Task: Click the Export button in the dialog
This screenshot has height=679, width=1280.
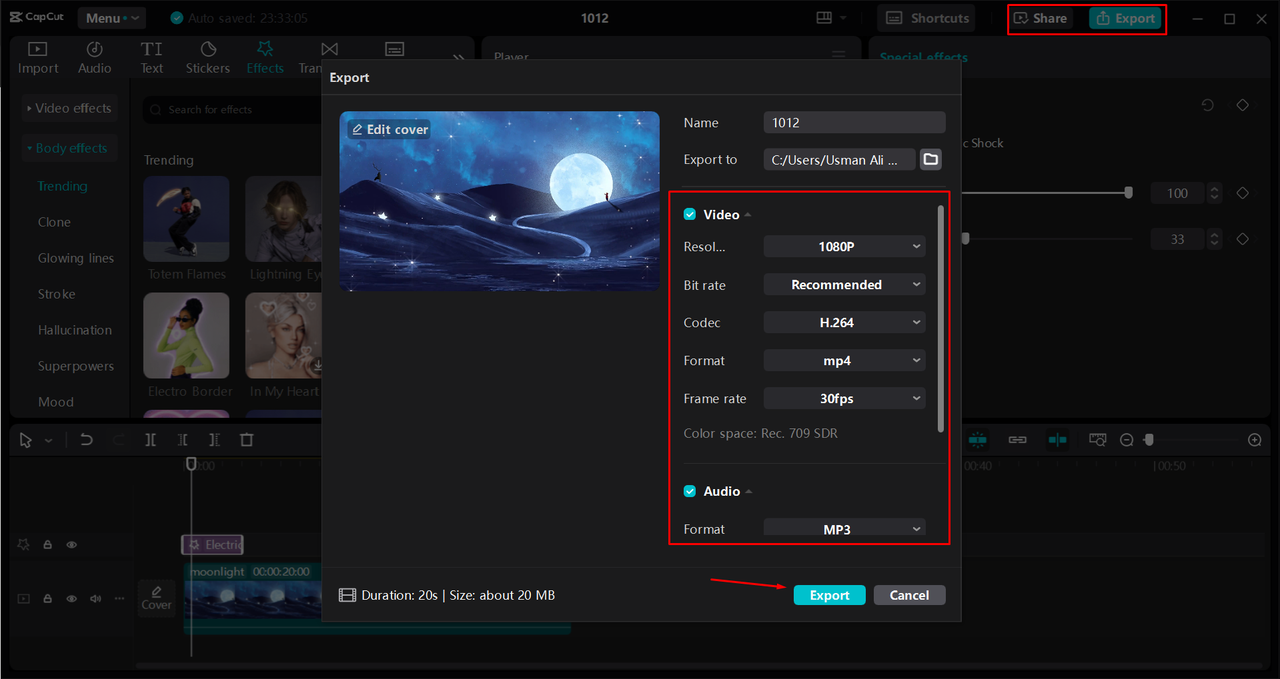Action: tap(829, 595)
